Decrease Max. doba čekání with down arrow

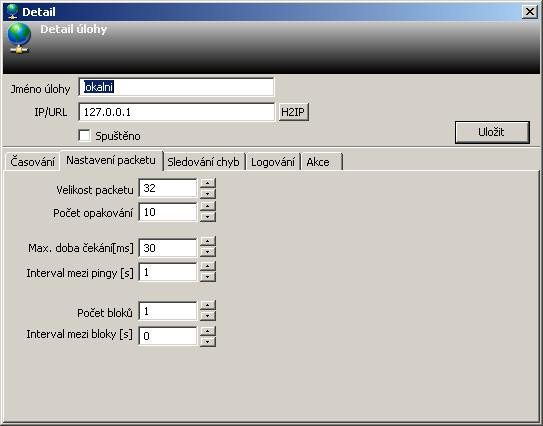click(x=208, y=252)
